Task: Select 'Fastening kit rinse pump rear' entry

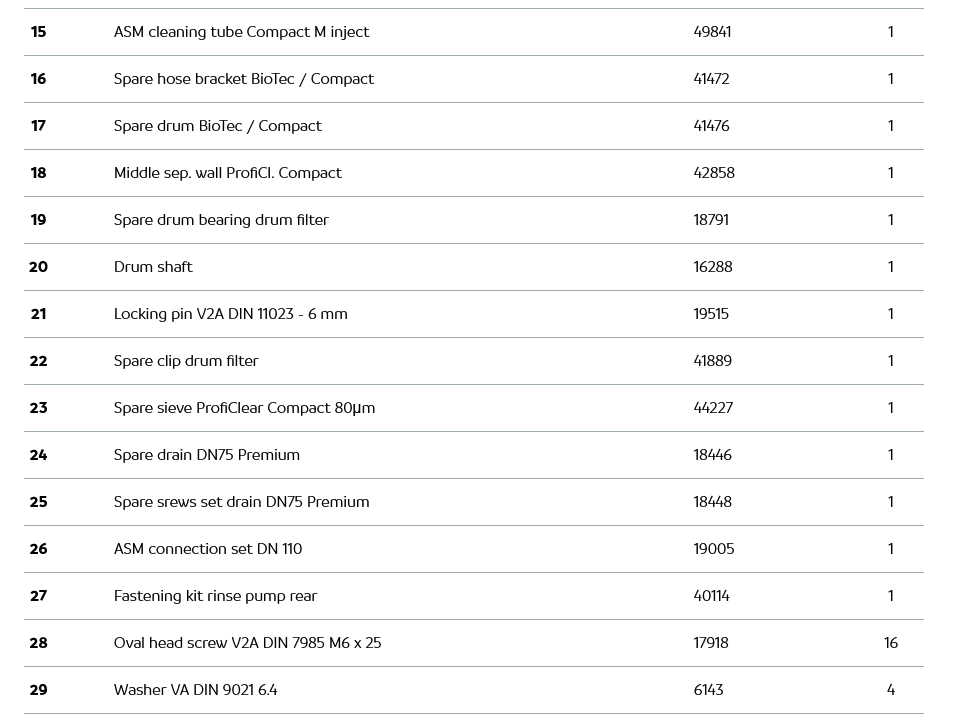Action: [x=215, y=596]
